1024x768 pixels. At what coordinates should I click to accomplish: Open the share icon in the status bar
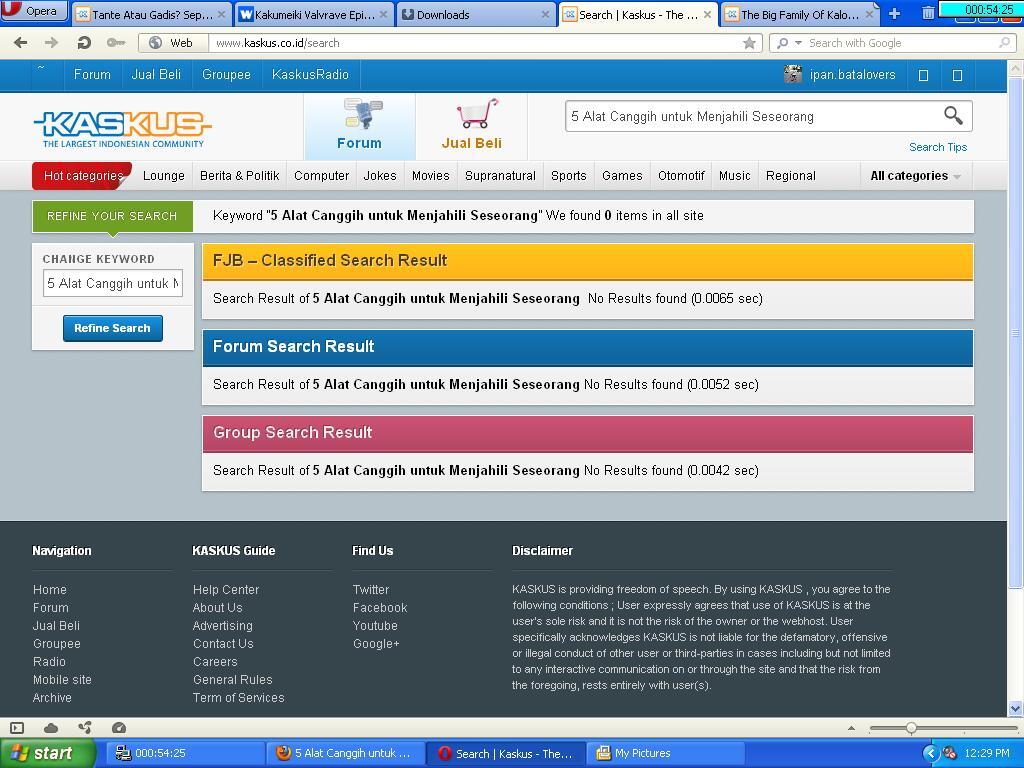point(85,727)
